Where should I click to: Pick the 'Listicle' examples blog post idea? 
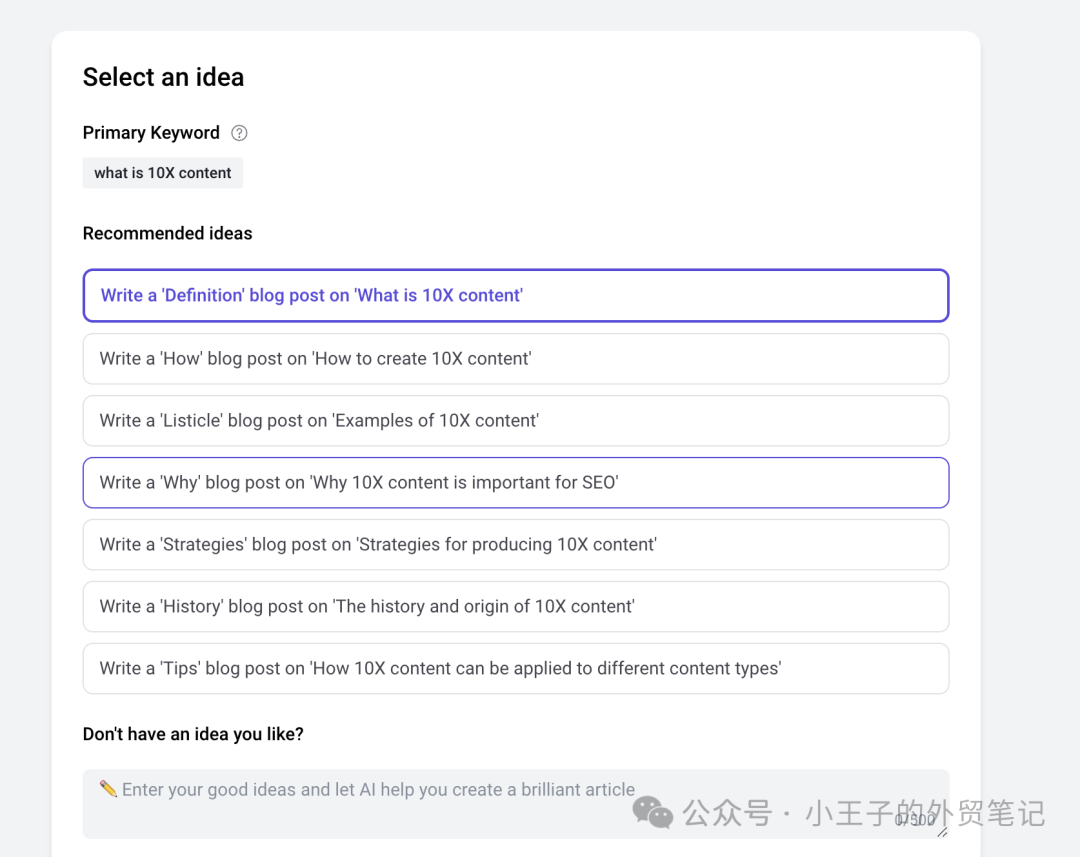click(515, 420)
